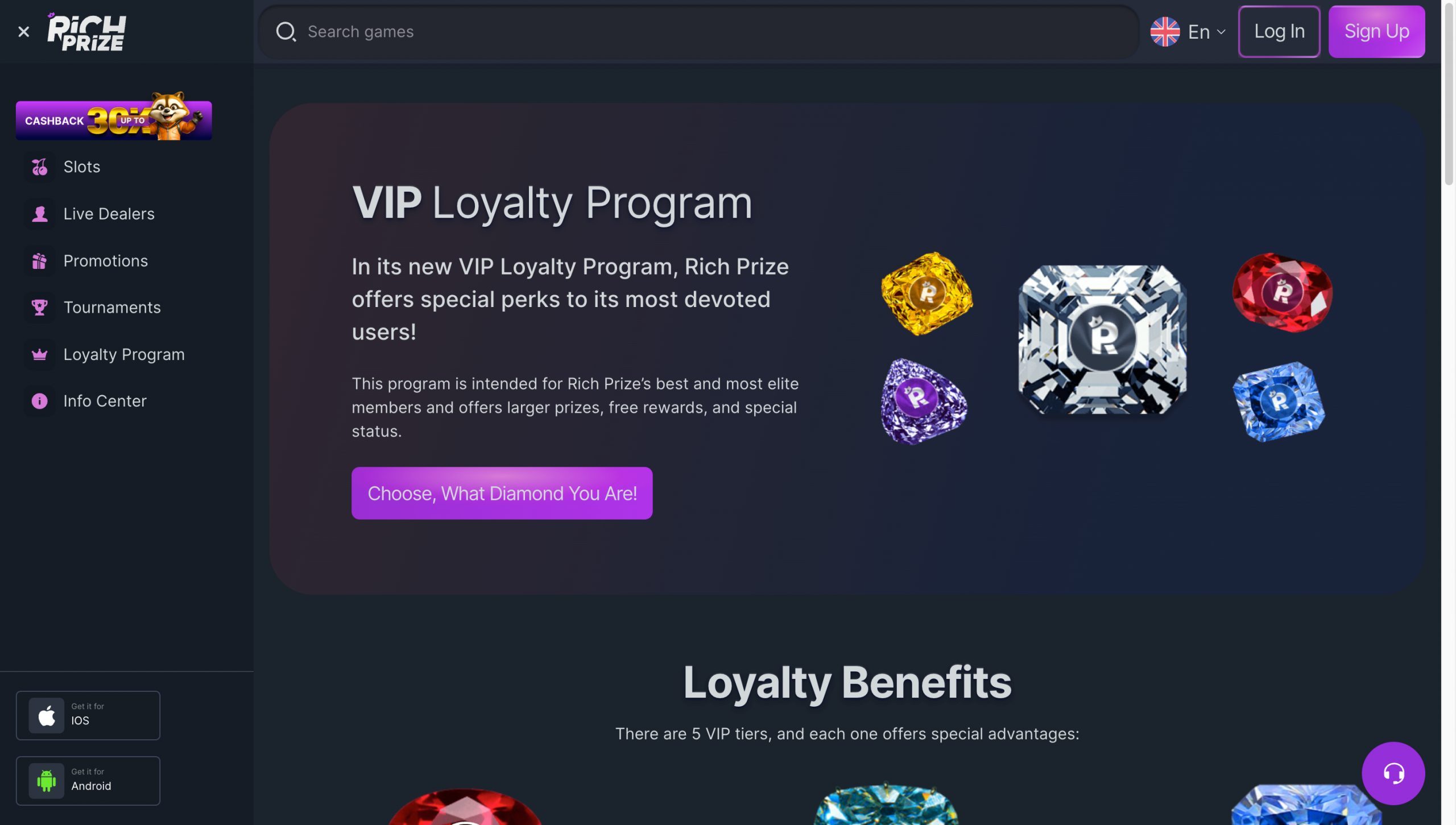The image size is (1456, 825).
Task: Collapse the sidebar with the X control
Action: 24,32
